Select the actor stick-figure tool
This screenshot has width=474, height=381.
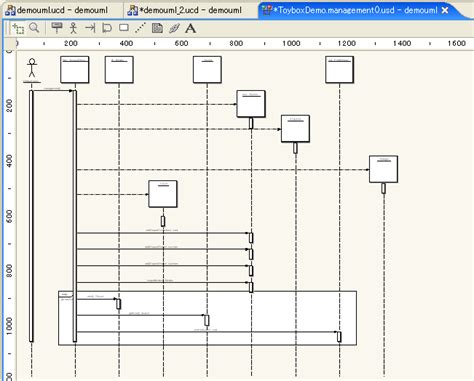click(x=73, y=28)
